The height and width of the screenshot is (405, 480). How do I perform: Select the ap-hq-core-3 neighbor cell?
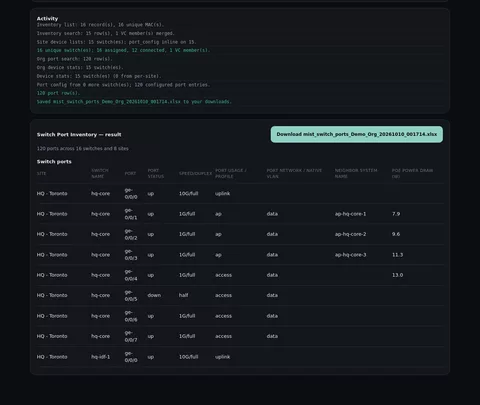click(350, 255)
